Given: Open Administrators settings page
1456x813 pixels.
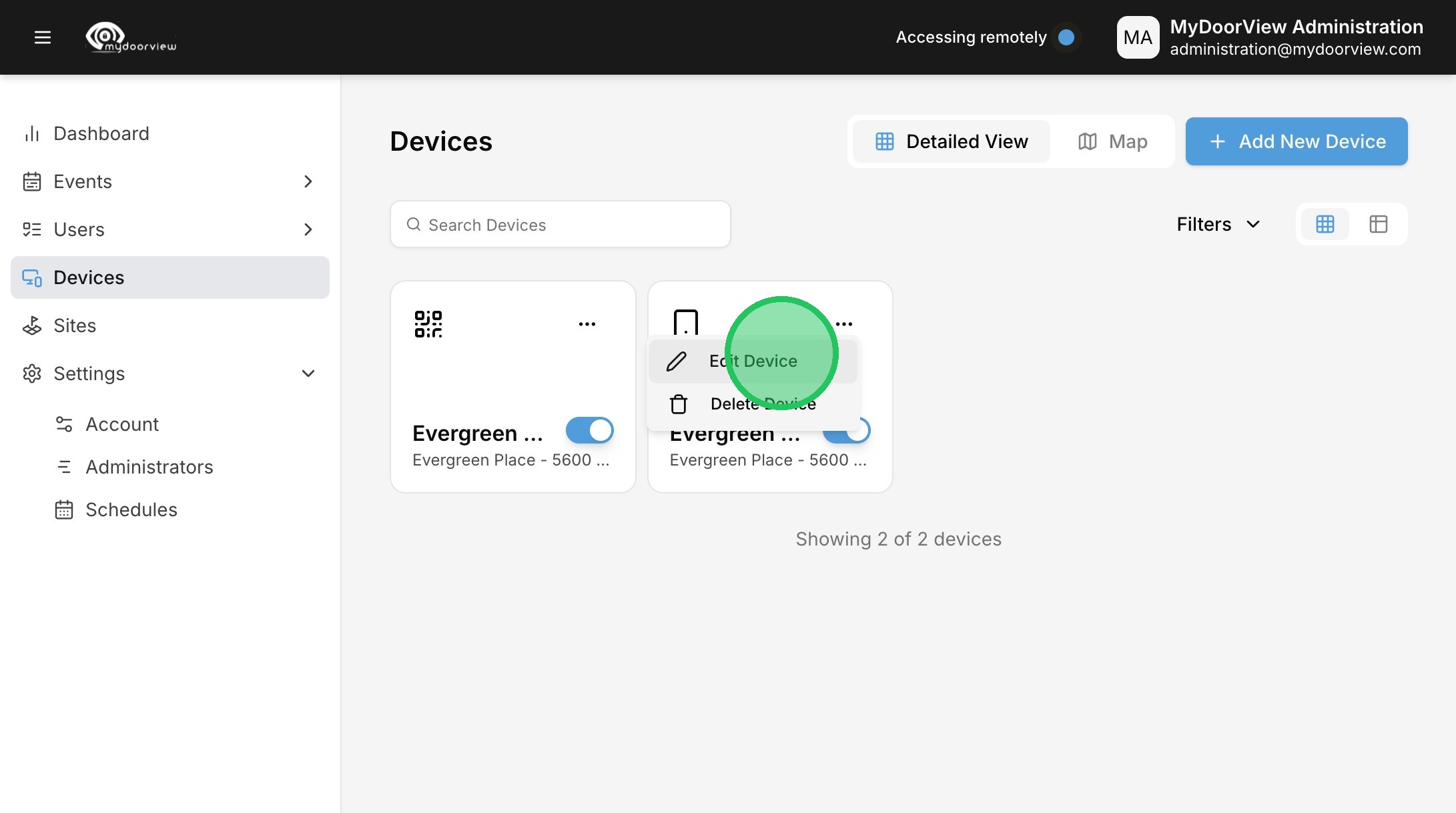Looking at the screenshot, I should [x=149, y=467].
